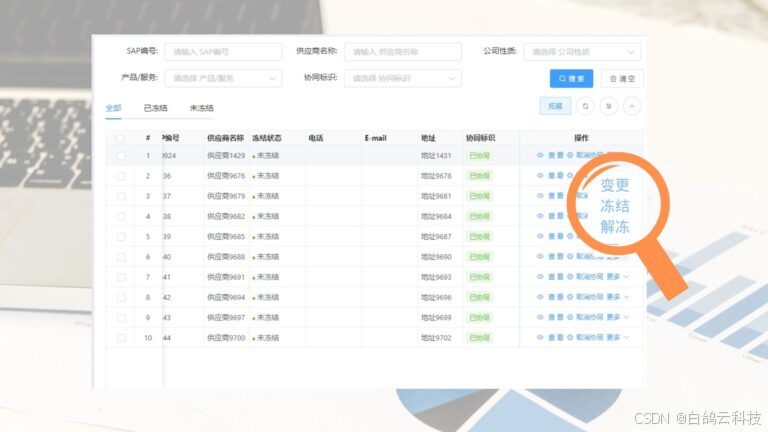Open 查看 for the 供应商9682 row
The height and width of the screenshot is (432, 768).
(x=555, y=216)
